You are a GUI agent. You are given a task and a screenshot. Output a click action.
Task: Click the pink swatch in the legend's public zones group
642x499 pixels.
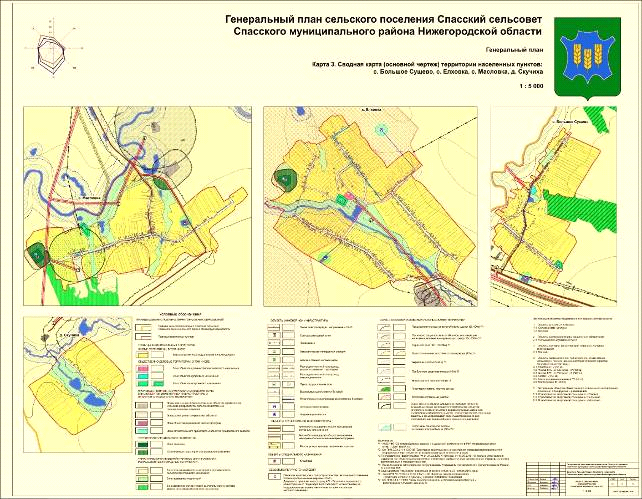[x=142, y=368]
